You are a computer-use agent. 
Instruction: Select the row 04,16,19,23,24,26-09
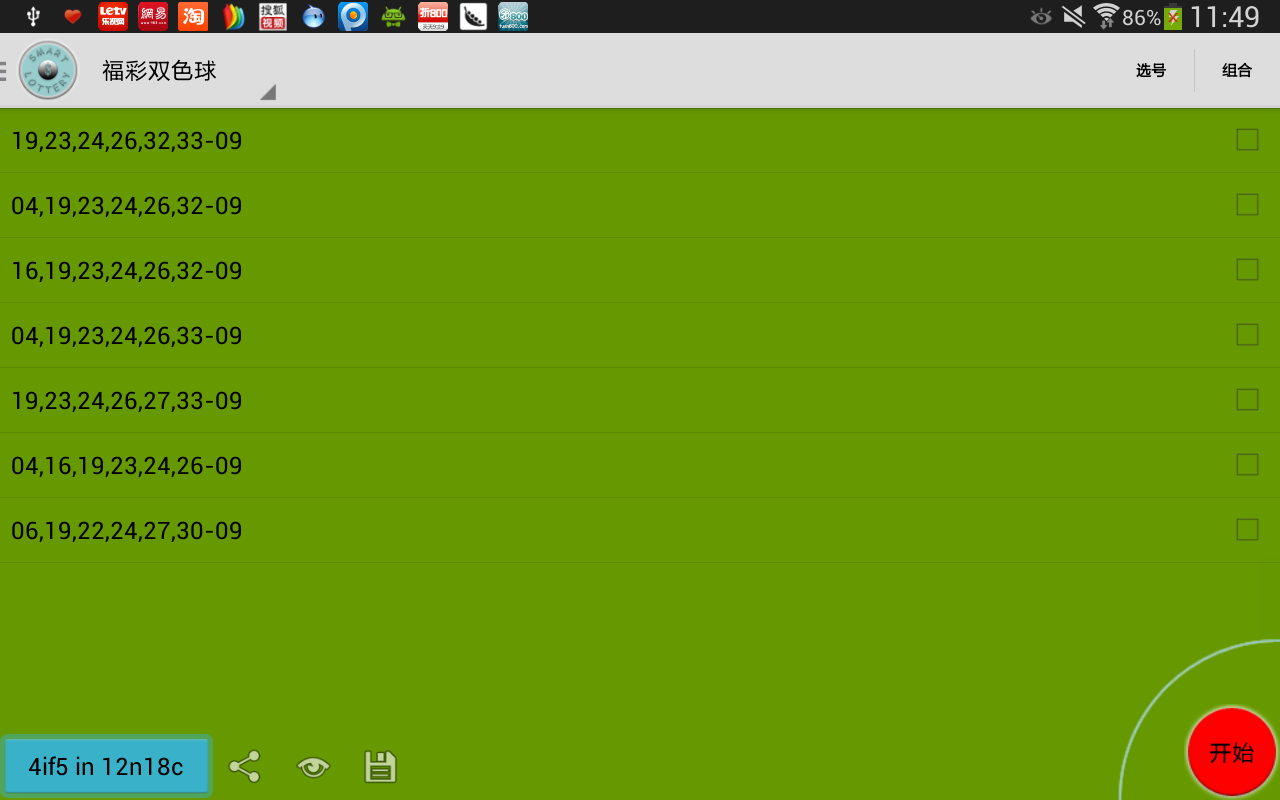(640, 465)
